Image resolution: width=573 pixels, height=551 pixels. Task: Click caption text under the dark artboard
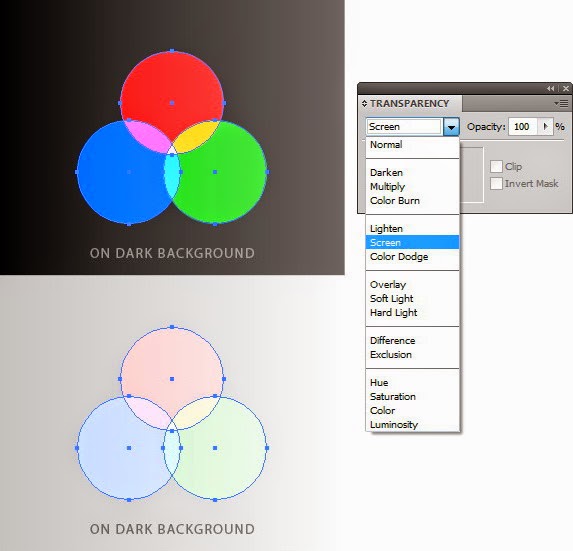tap(172, 253)
